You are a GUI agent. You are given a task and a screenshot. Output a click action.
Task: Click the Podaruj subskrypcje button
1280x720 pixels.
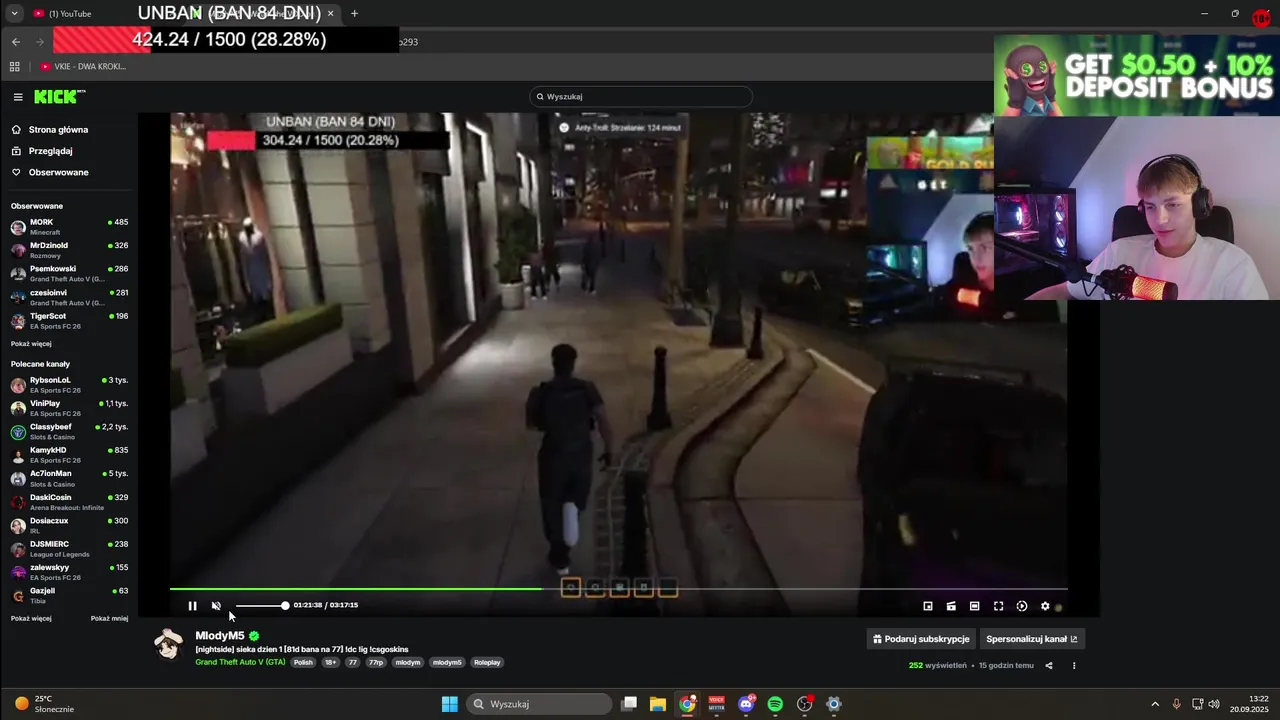921,639
